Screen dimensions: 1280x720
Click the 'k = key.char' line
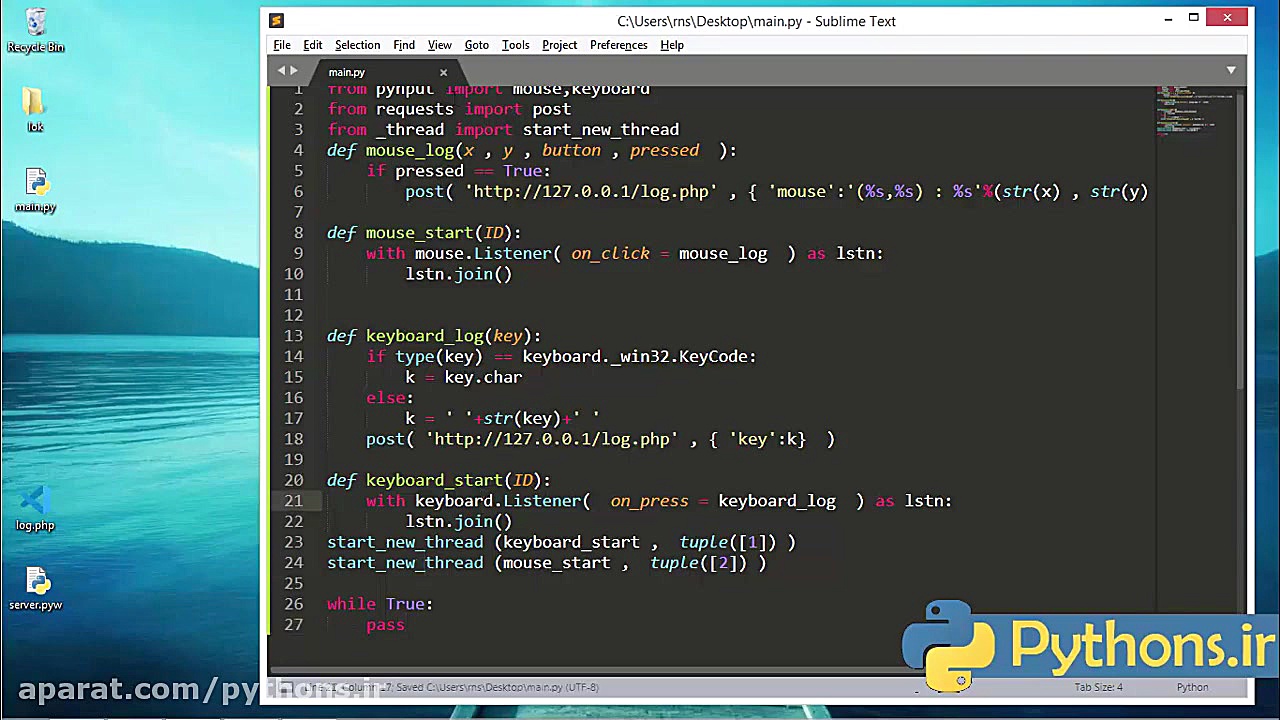tap(463, 377)
